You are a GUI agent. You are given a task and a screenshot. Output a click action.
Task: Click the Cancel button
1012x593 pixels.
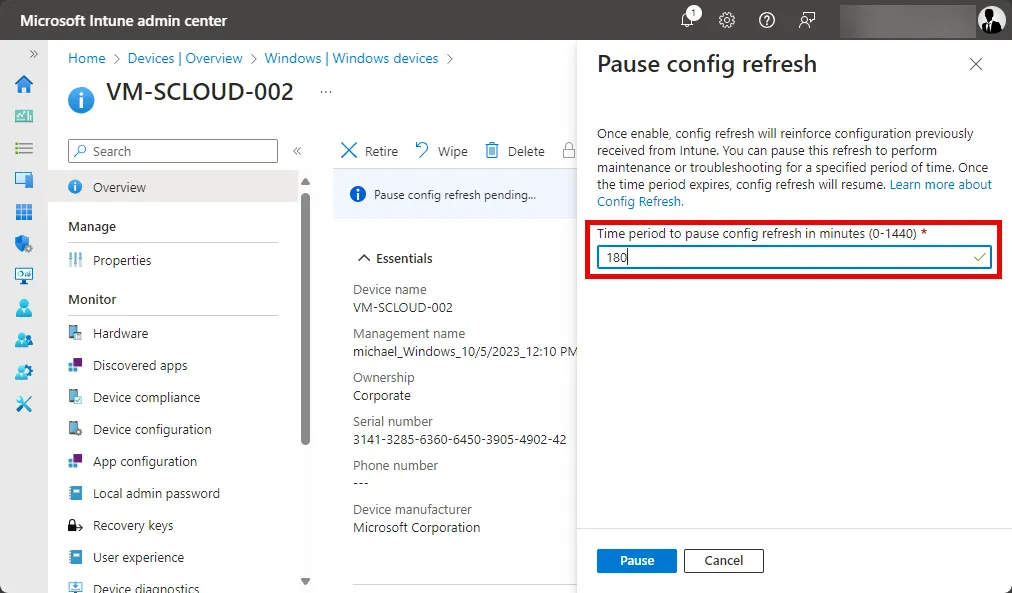tap(724, 561)
